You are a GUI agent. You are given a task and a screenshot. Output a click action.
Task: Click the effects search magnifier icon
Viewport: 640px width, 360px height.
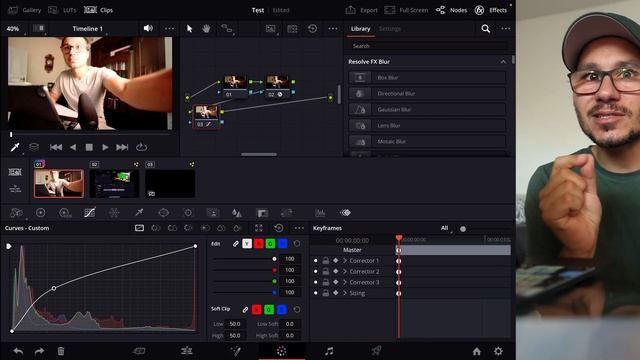pyautogui.click(x=485, y=29)
